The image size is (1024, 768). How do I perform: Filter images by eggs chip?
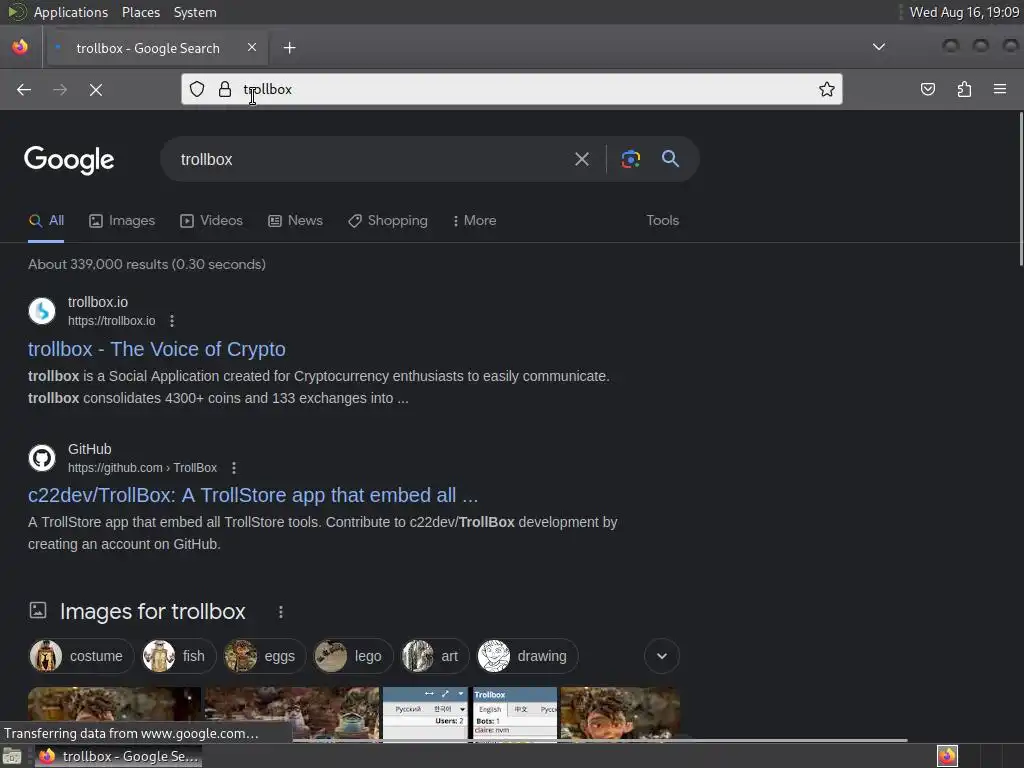point(264,656)
